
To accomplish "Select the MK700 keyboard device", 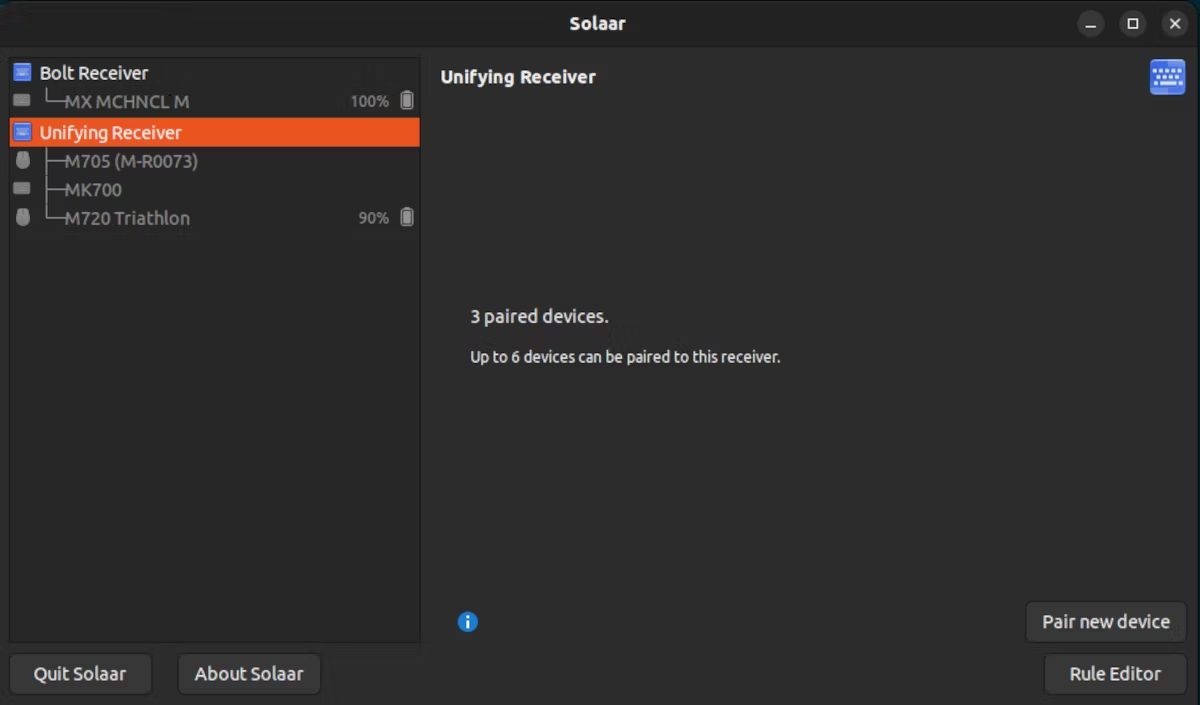I will pyautogui.click(x=214, y=189).
